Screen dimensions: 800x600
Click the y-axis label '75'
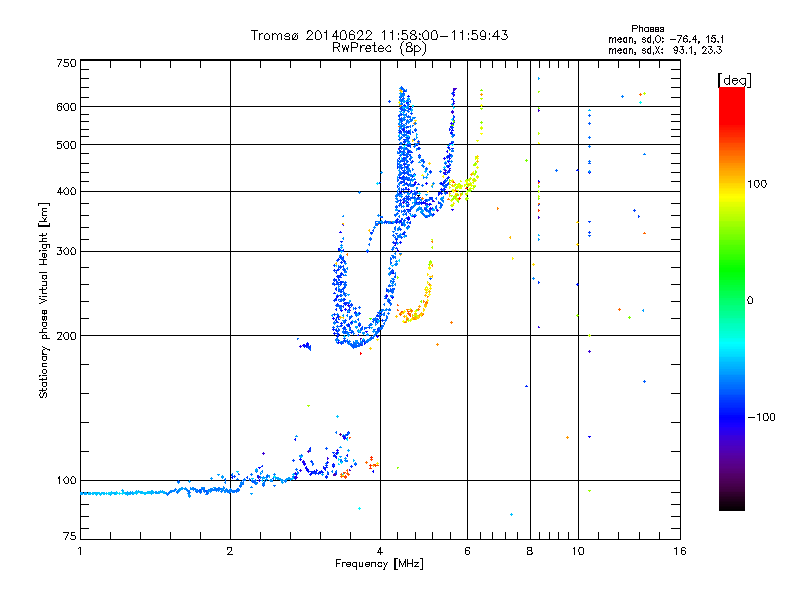pyautogui.click(x=70, y=536)
